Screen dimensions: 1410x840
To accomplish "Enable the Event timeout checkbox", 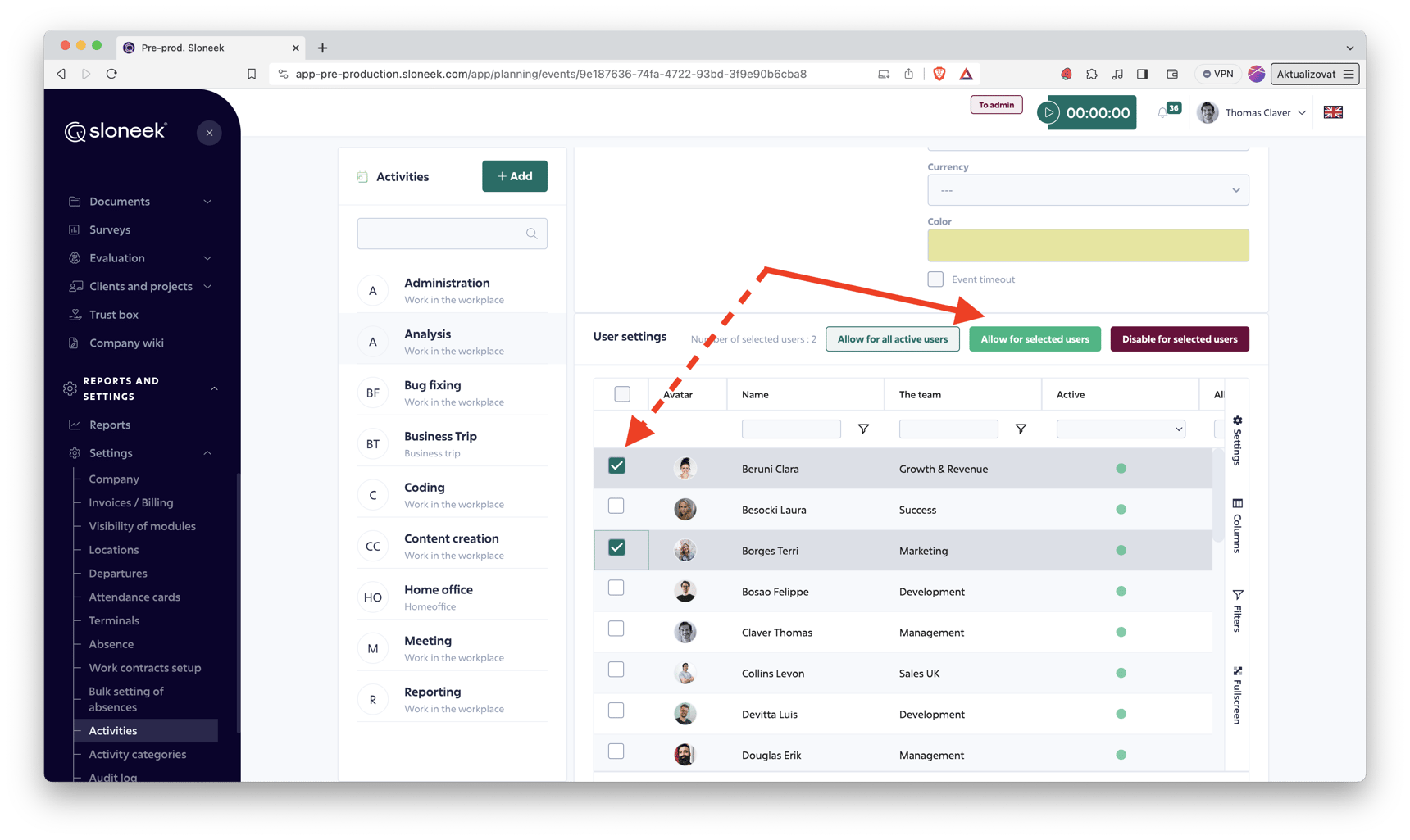I will coord(935,279).
